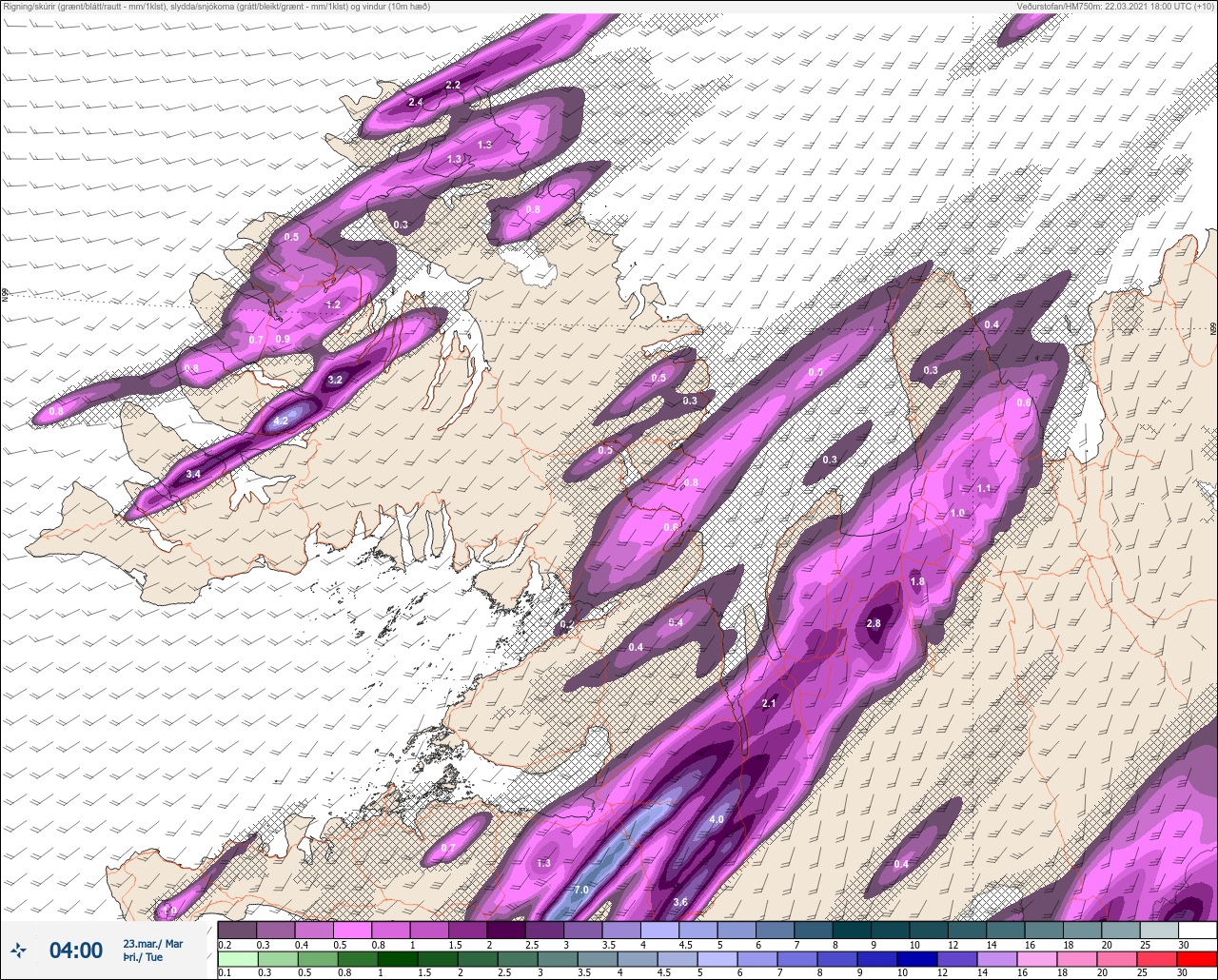Select the first purple legend swatch labeled 0.2
Image resolution: width=1218 pixels, height=980 pixels.
(237, 930)
